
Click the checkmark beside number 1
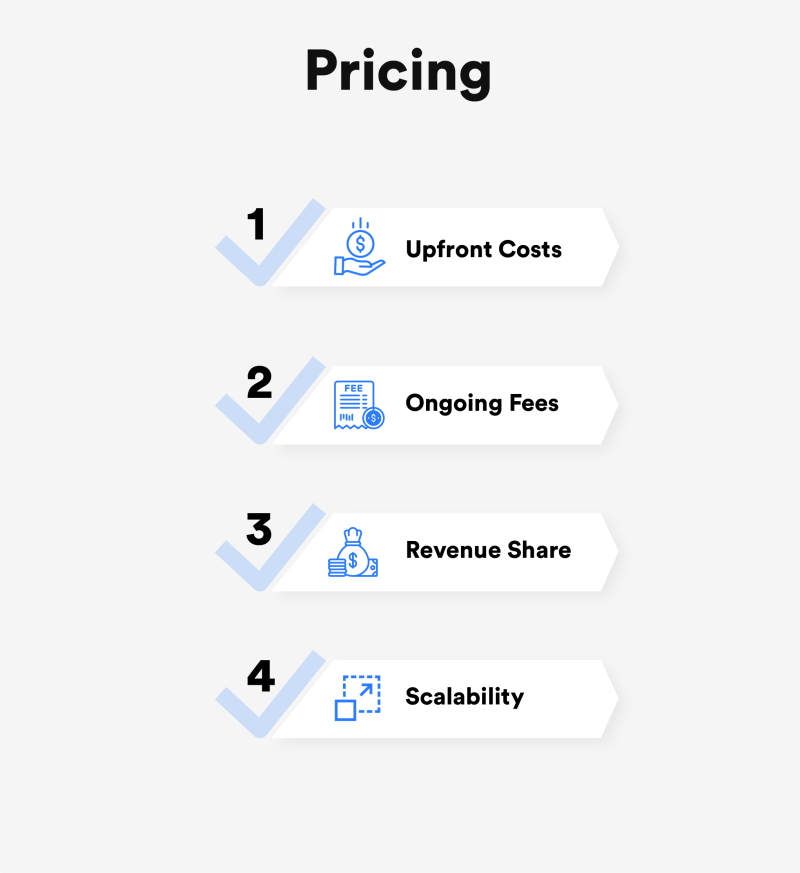pyautogui.click(x=271, y=243)
